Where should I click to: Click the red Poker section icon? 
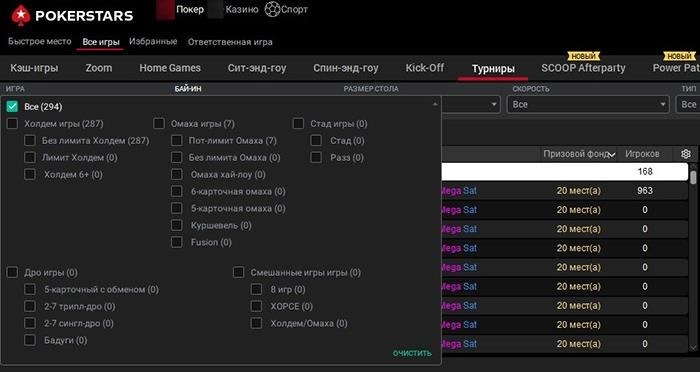(x=165, y=10)
